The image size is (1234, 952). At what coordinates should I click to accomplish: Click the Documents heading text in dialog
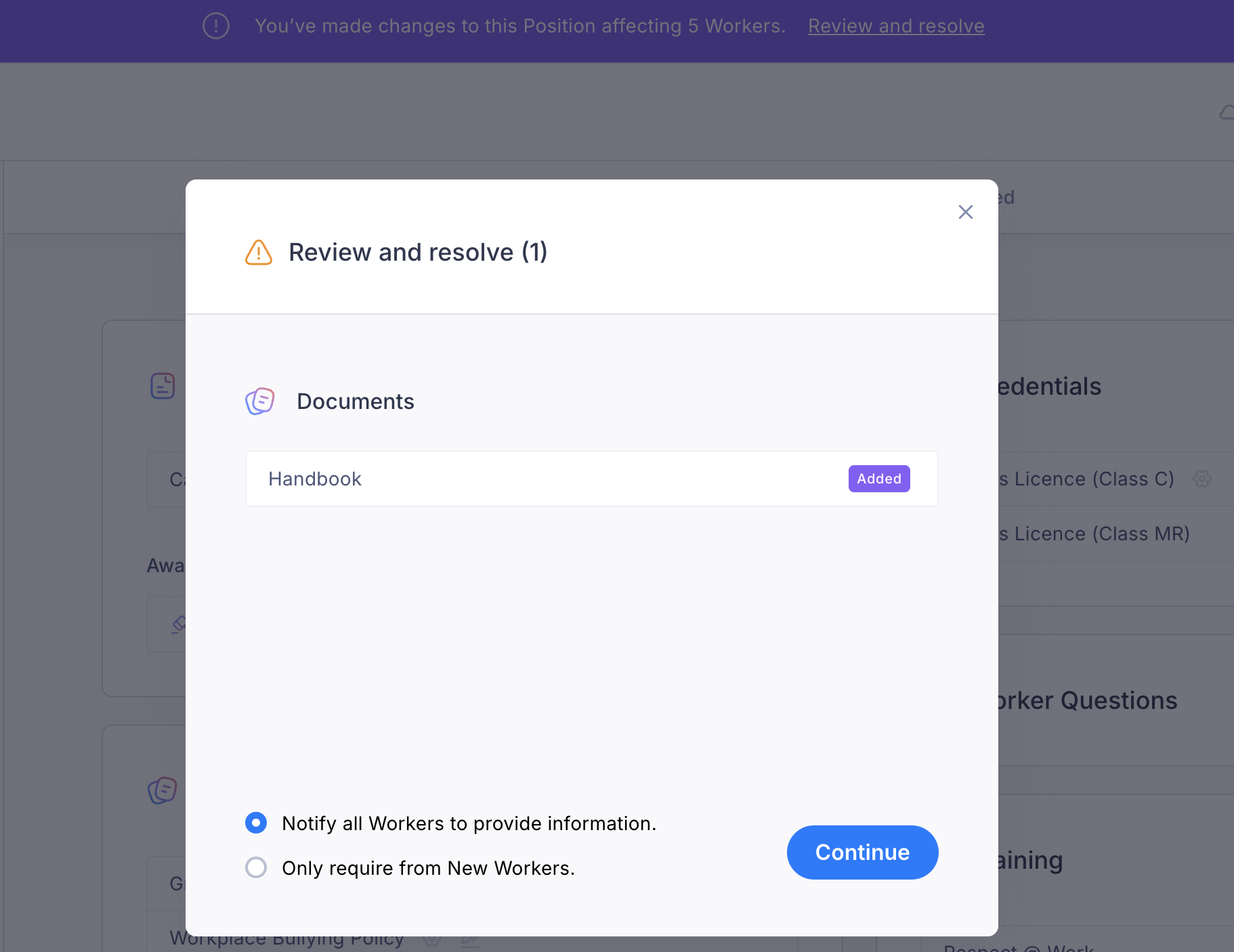pos(356,401)
